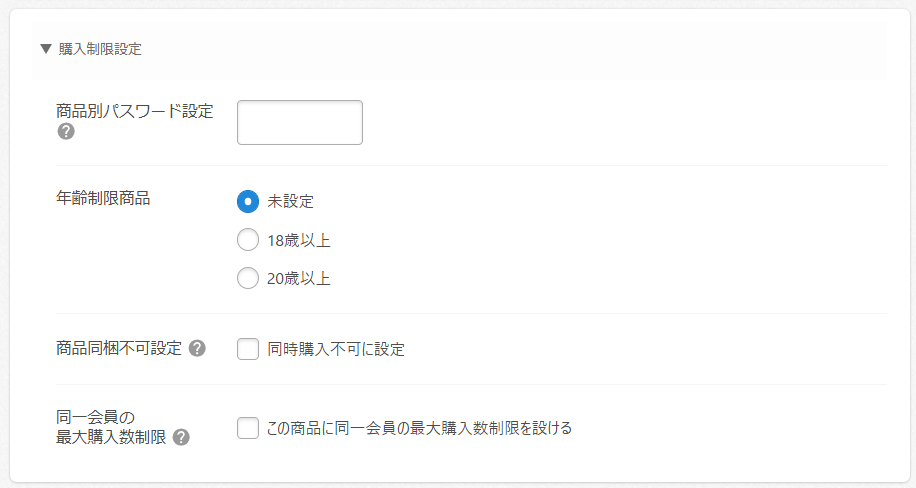
Task: Show help icon beside 商品同梱不可設定
Action: [x=197, y=348]
